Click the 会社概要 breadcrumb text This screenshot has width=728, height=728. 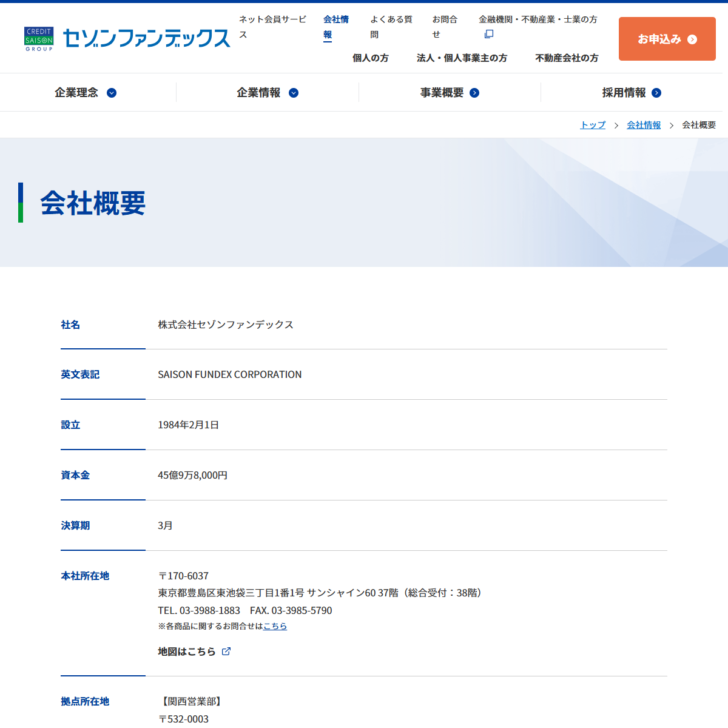click(699, 125)
